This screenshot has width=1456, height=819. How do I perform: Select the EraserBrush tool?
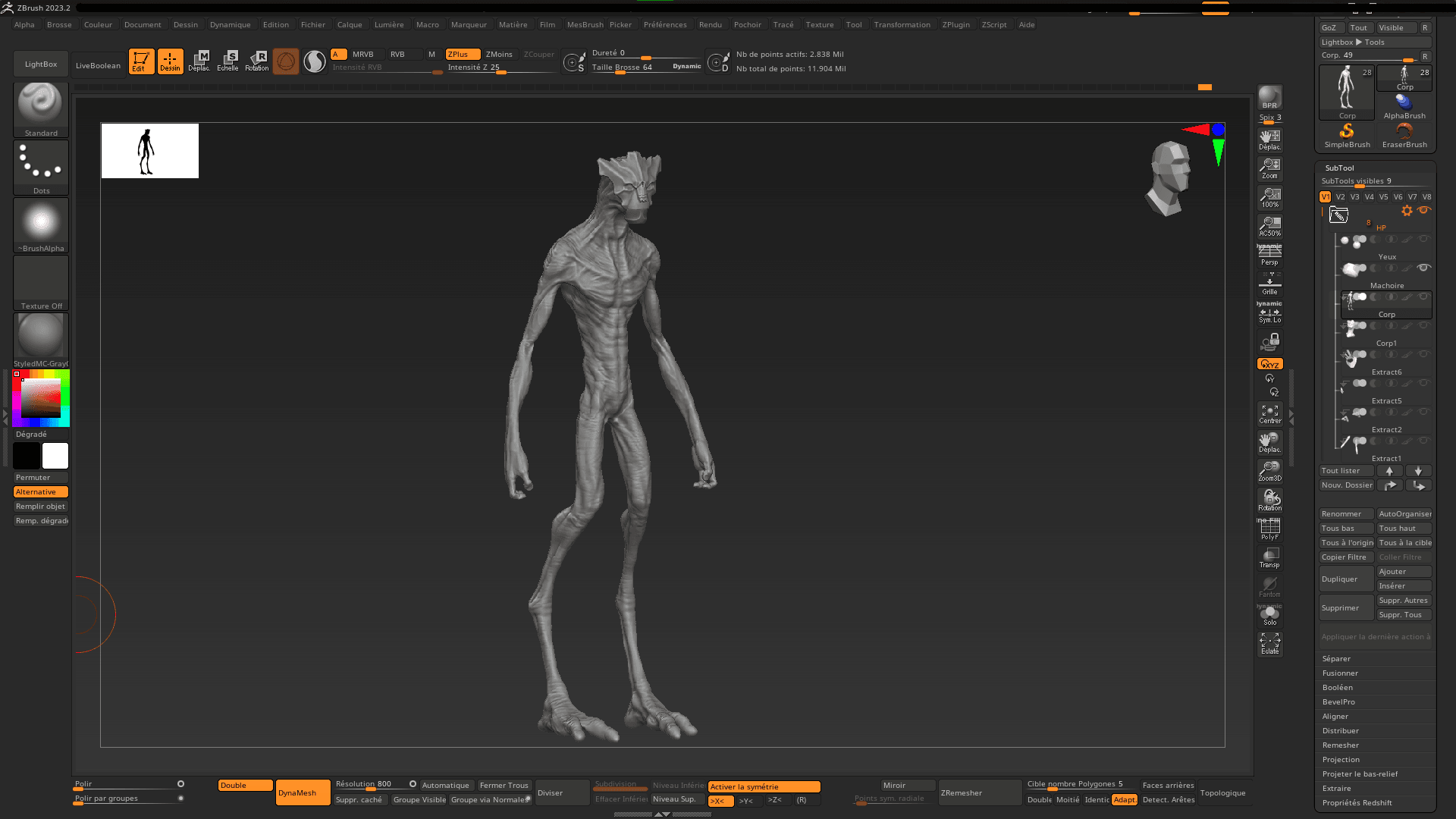(1404, 136)
